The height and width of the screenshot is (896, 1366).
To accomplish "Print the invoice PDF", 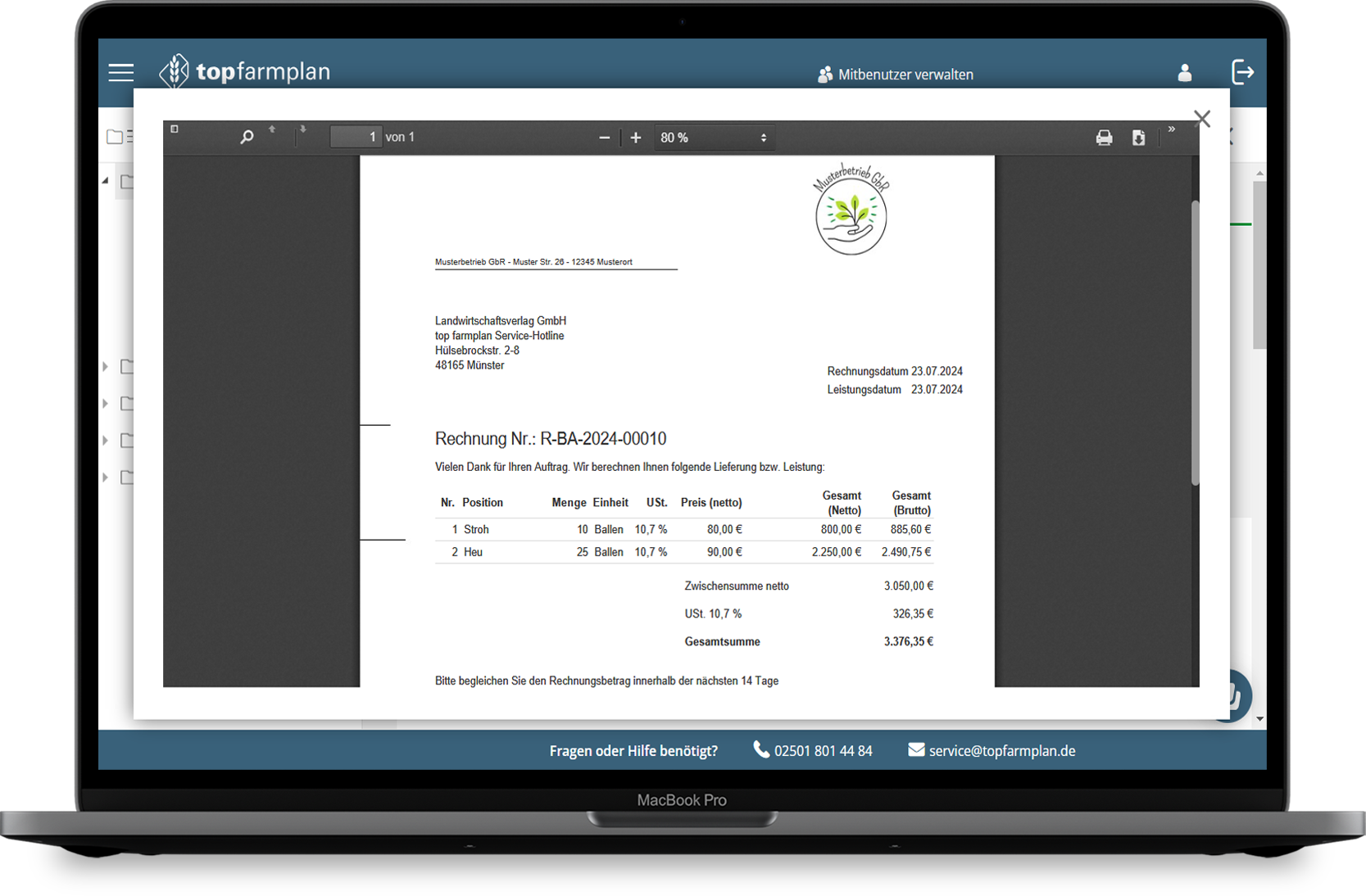I will (1104, 138).
